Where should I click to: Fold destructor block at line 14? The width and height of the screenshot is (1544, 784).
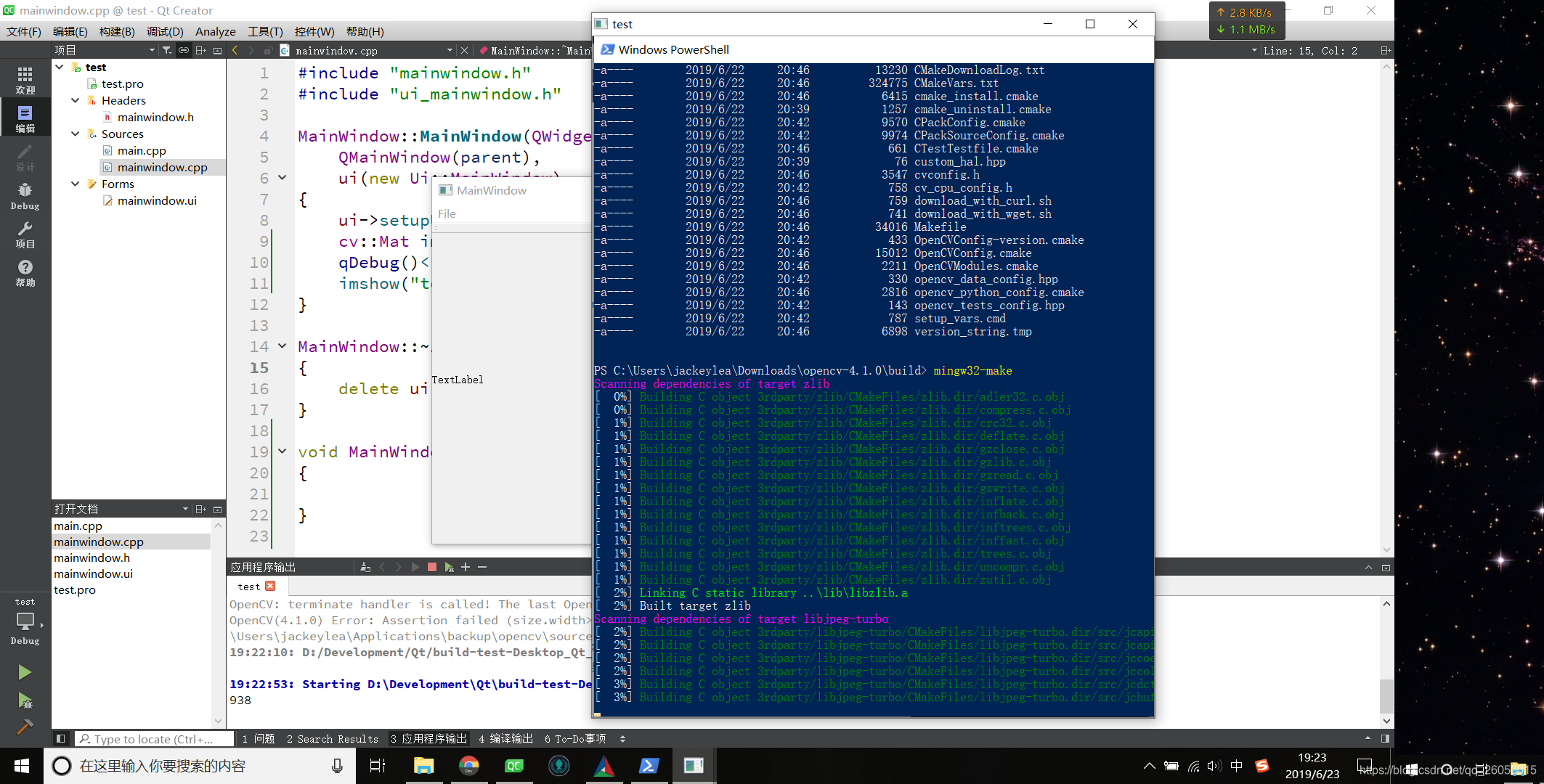coord(283,346)
